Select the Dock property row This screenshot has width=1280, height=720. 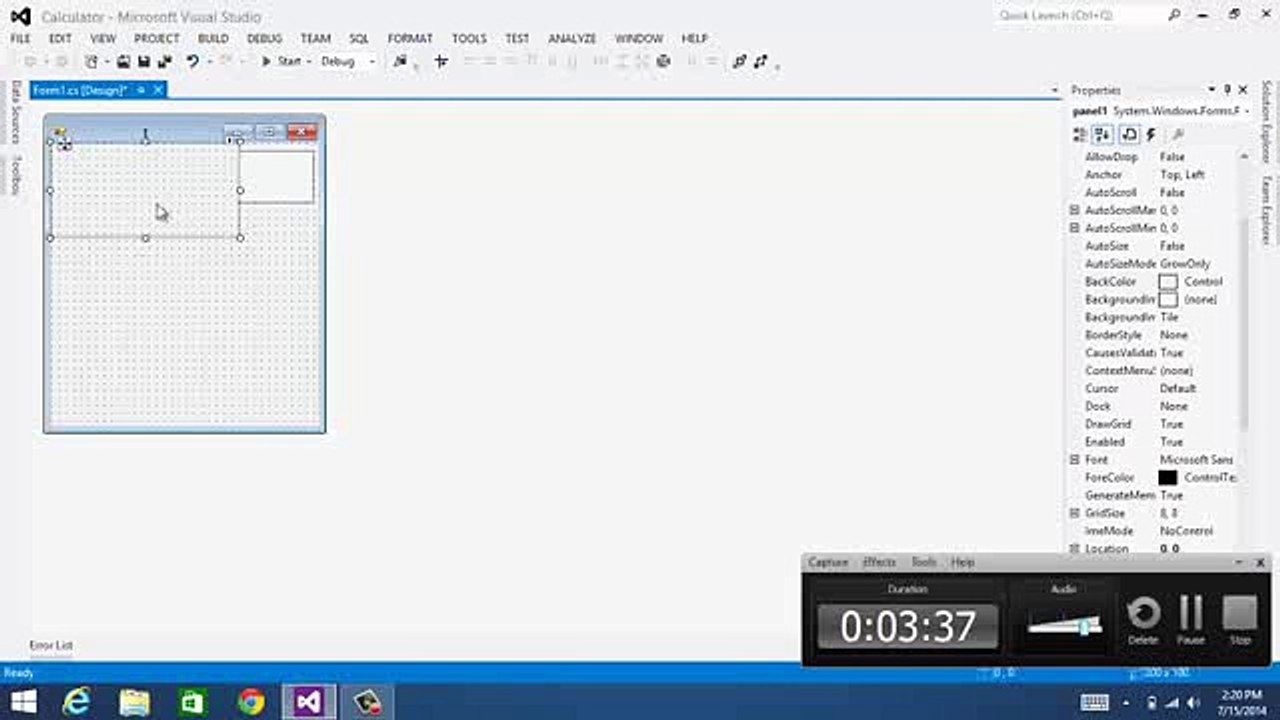tap(1155, 406)
